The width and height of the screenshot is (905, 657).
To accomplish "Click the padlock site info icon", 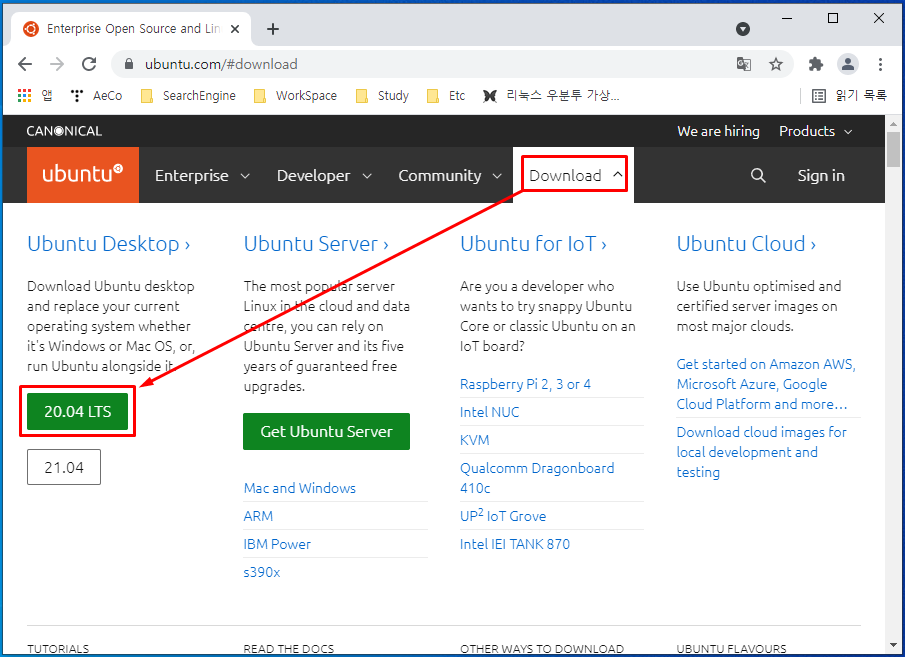I will coord(129,64).
